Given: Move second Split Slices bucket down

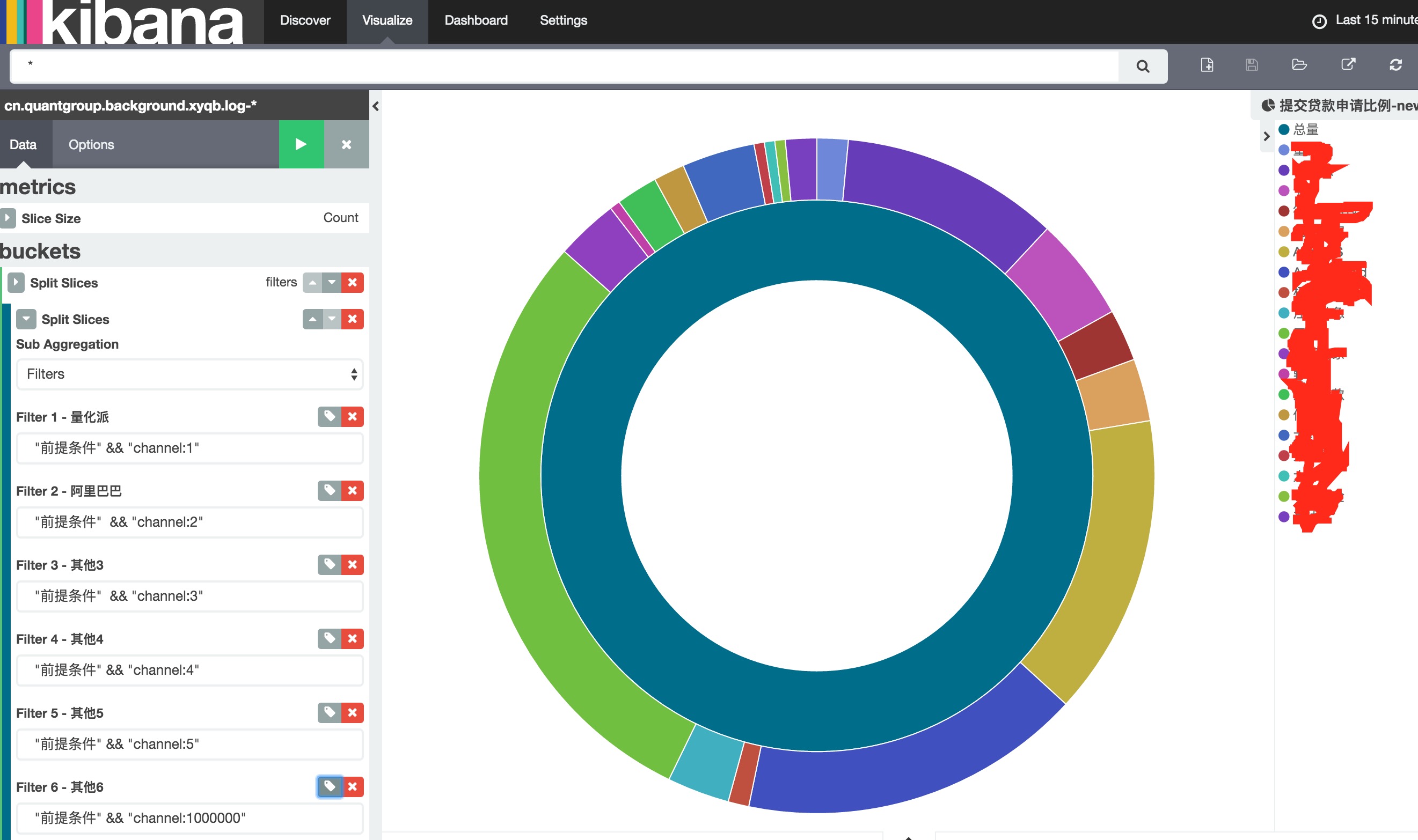Looking at the screenshot, I should tap(332, 319).
